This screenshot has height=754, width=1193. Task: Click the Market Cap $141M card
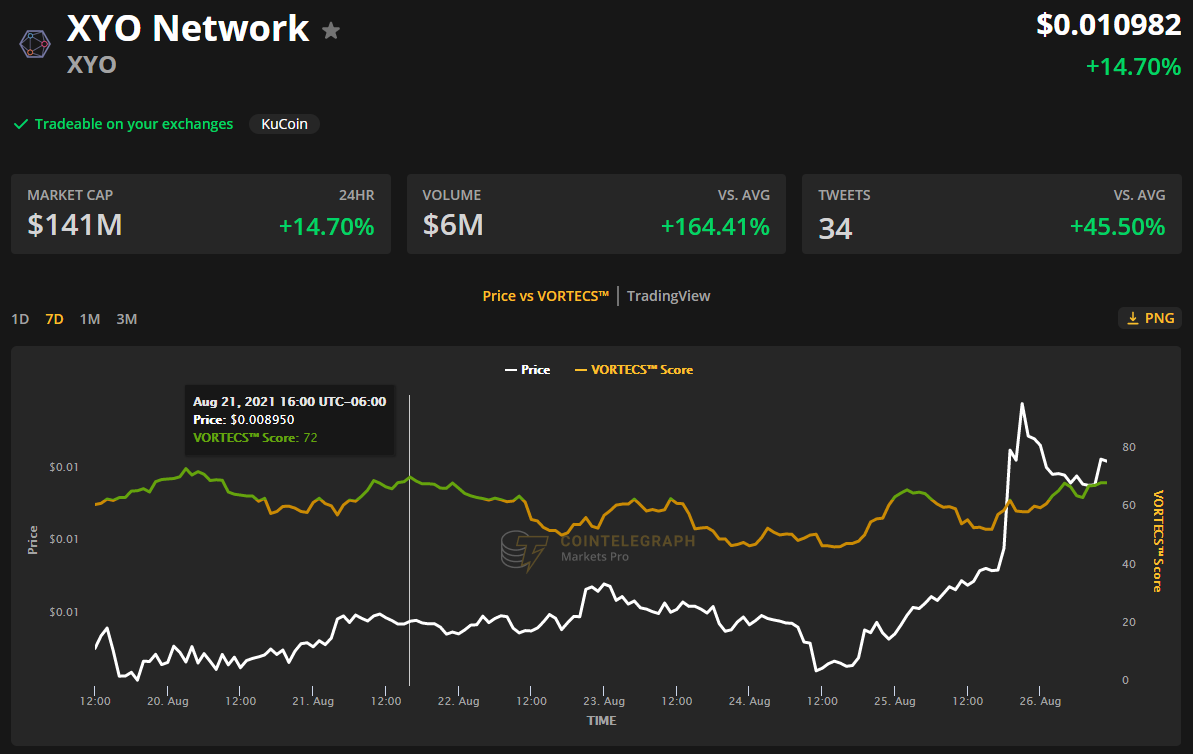pyautogui.click(x=200, y=214)
